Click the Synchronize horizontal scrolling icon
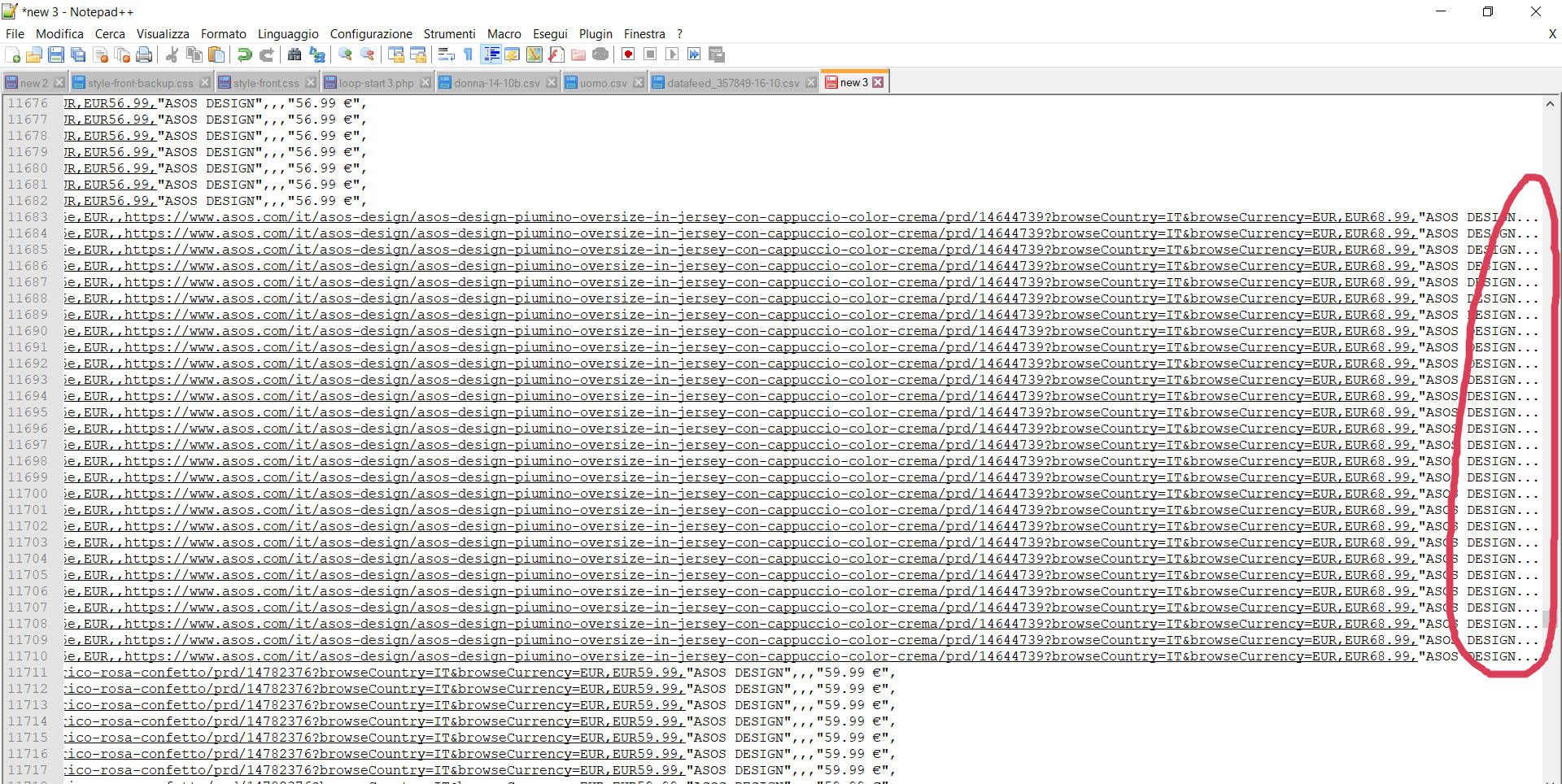Viewport: 1562px width, 784px height. (418, 54)
